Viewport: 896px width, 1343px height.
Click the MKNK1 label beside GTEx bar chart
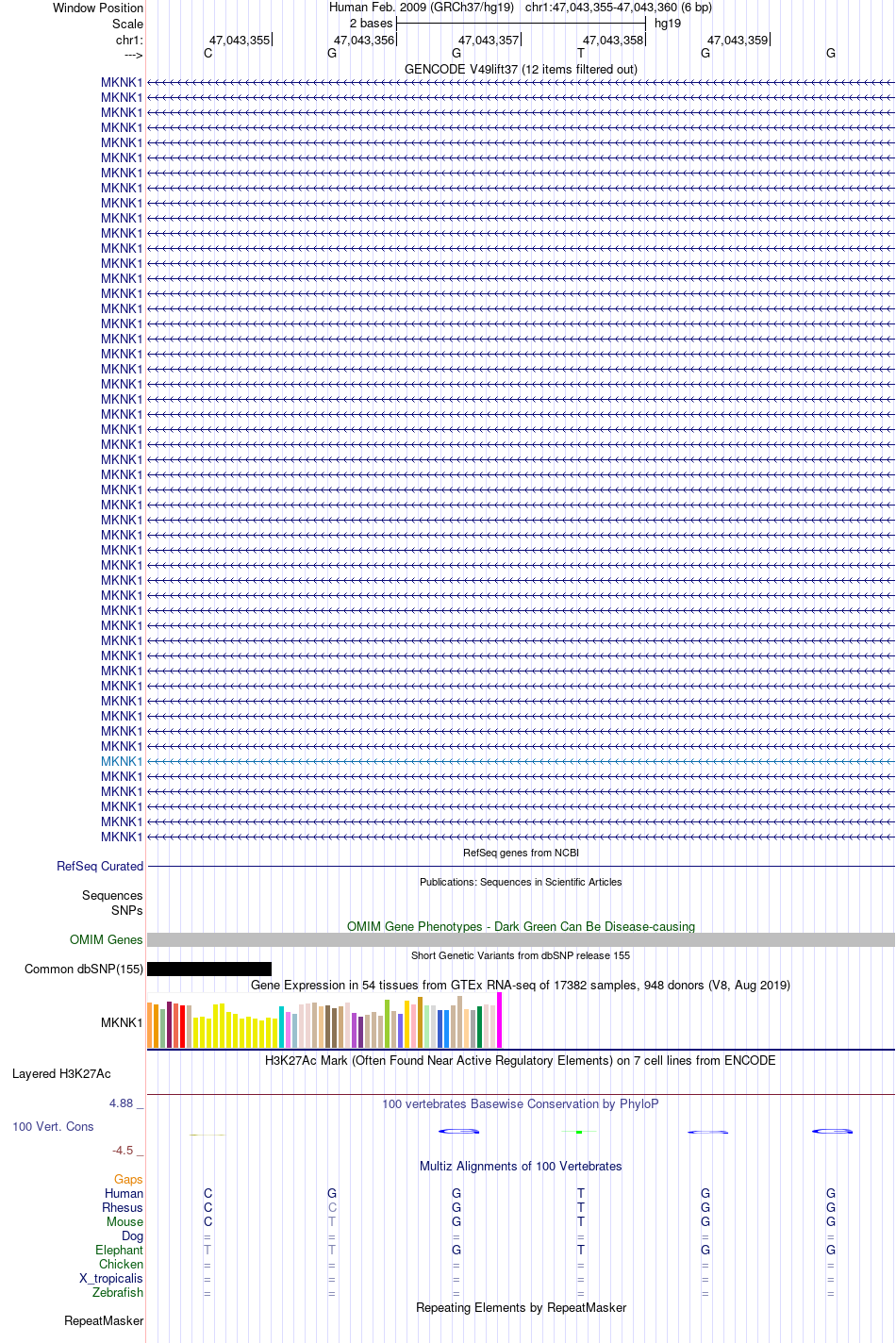click(x=122, y=1022)
